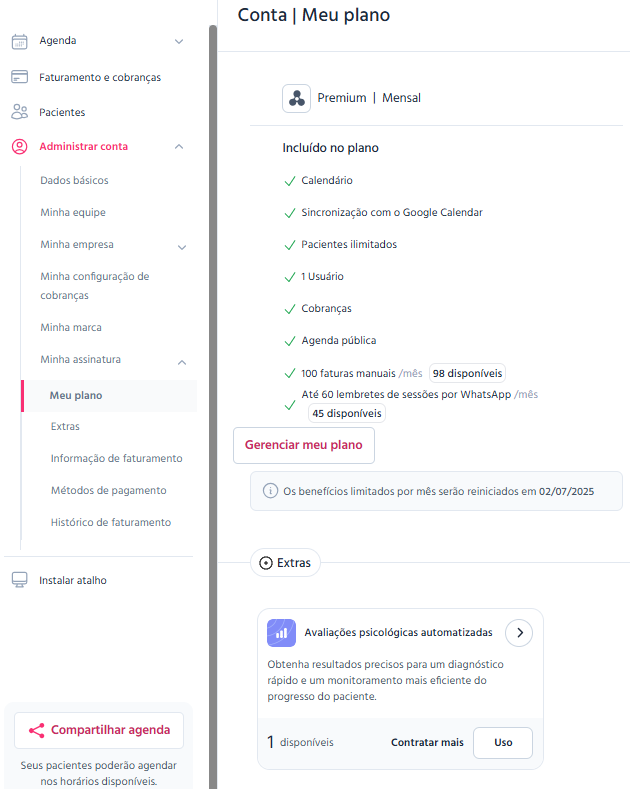
Task: Click the Premium plan logo icon
Action: tap(296, 98)
